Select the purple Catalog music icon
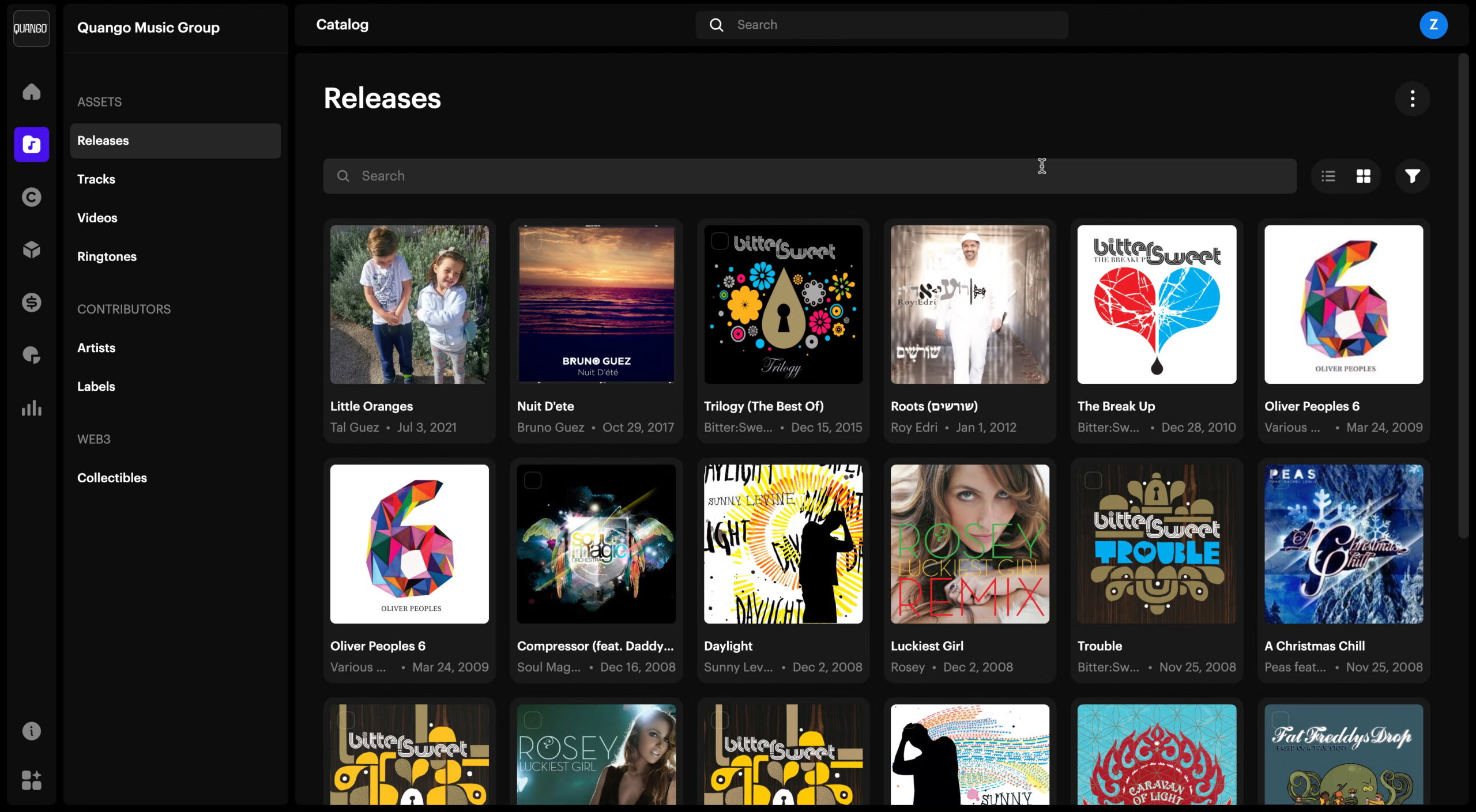The image size is (1476, 812). [31, 144]
